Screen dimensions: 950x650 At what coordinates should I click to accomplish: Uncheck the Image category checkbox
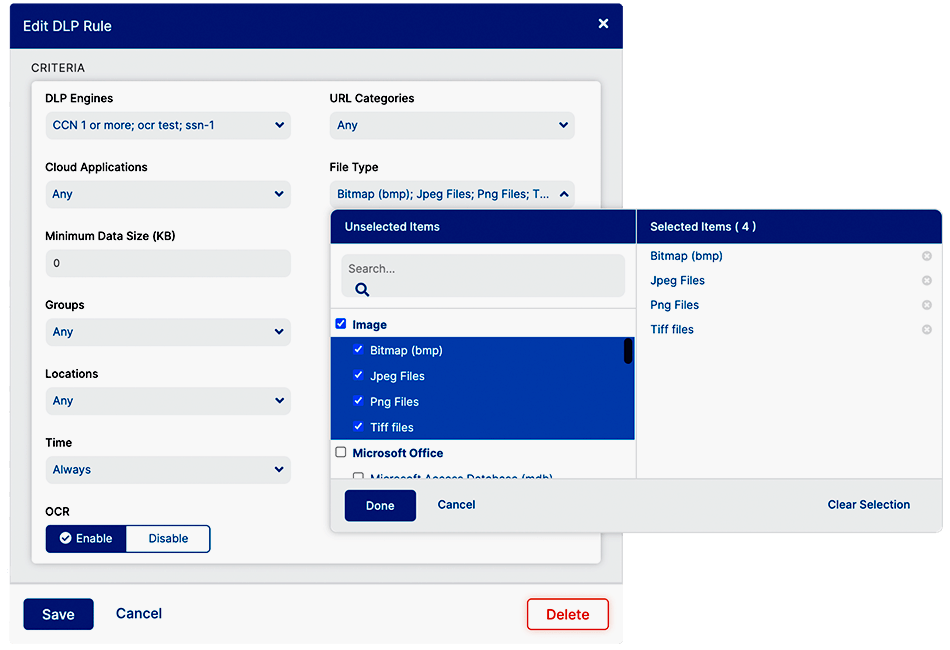(341, 324)
